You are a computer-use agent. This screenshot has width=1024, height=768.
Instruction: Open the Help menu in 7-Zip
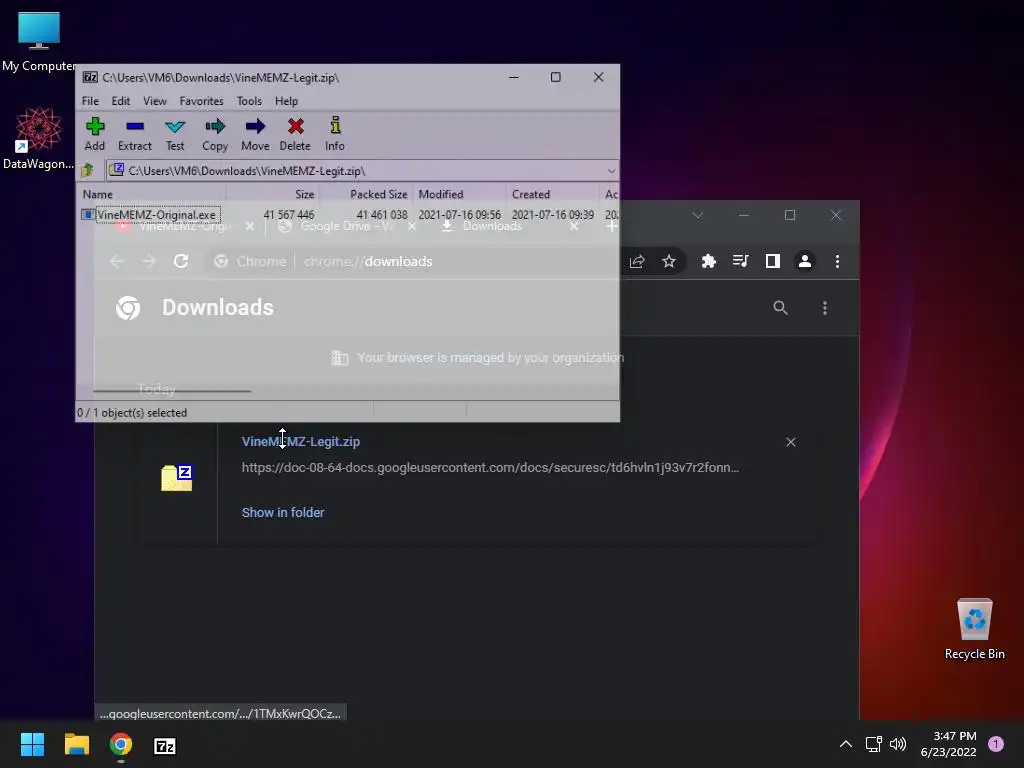(286, 101)
